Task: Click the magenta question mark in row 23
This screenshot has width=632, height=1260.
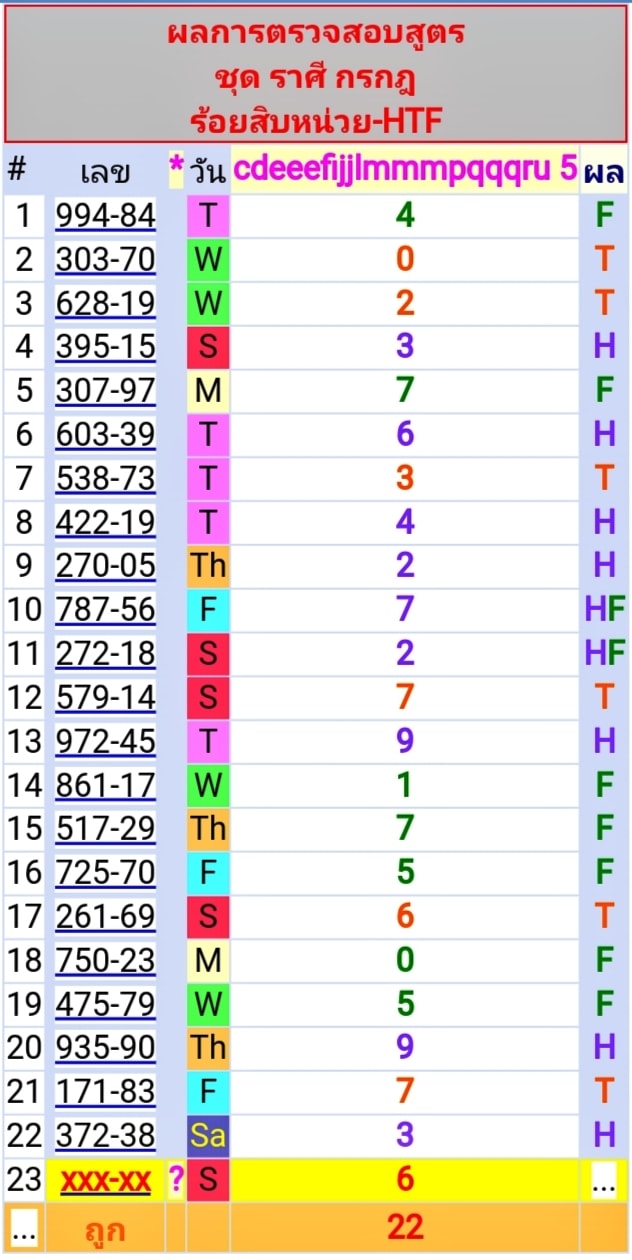Action: [x=176, y=1180]
